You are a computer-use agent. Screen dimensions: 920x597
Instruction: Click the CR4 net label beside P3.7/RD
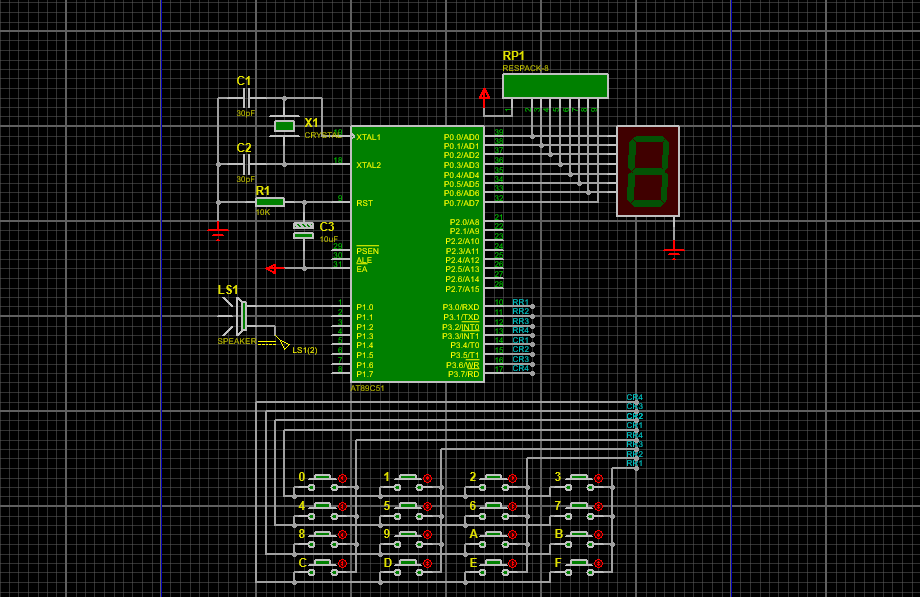(520, 369)
